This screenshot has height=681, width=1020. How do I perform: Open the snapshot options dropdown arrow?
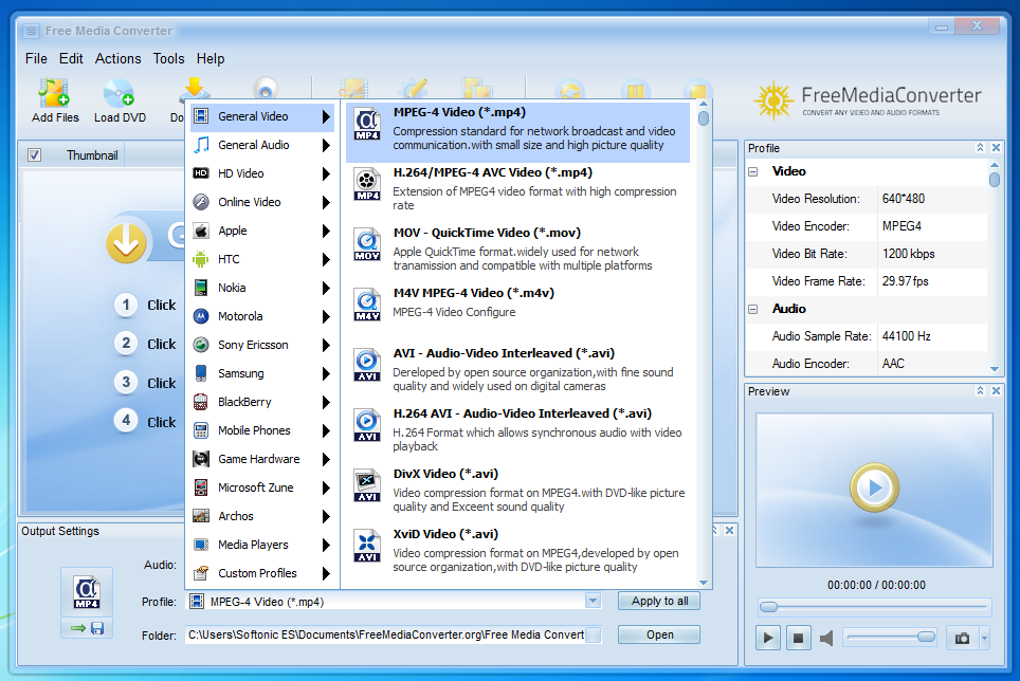(x=984, y=638)
